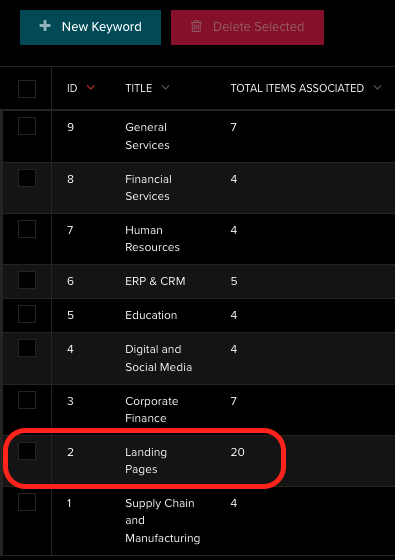Sort by ID using red chevron
The image size is (395, 560).
[x=91, y=87]
